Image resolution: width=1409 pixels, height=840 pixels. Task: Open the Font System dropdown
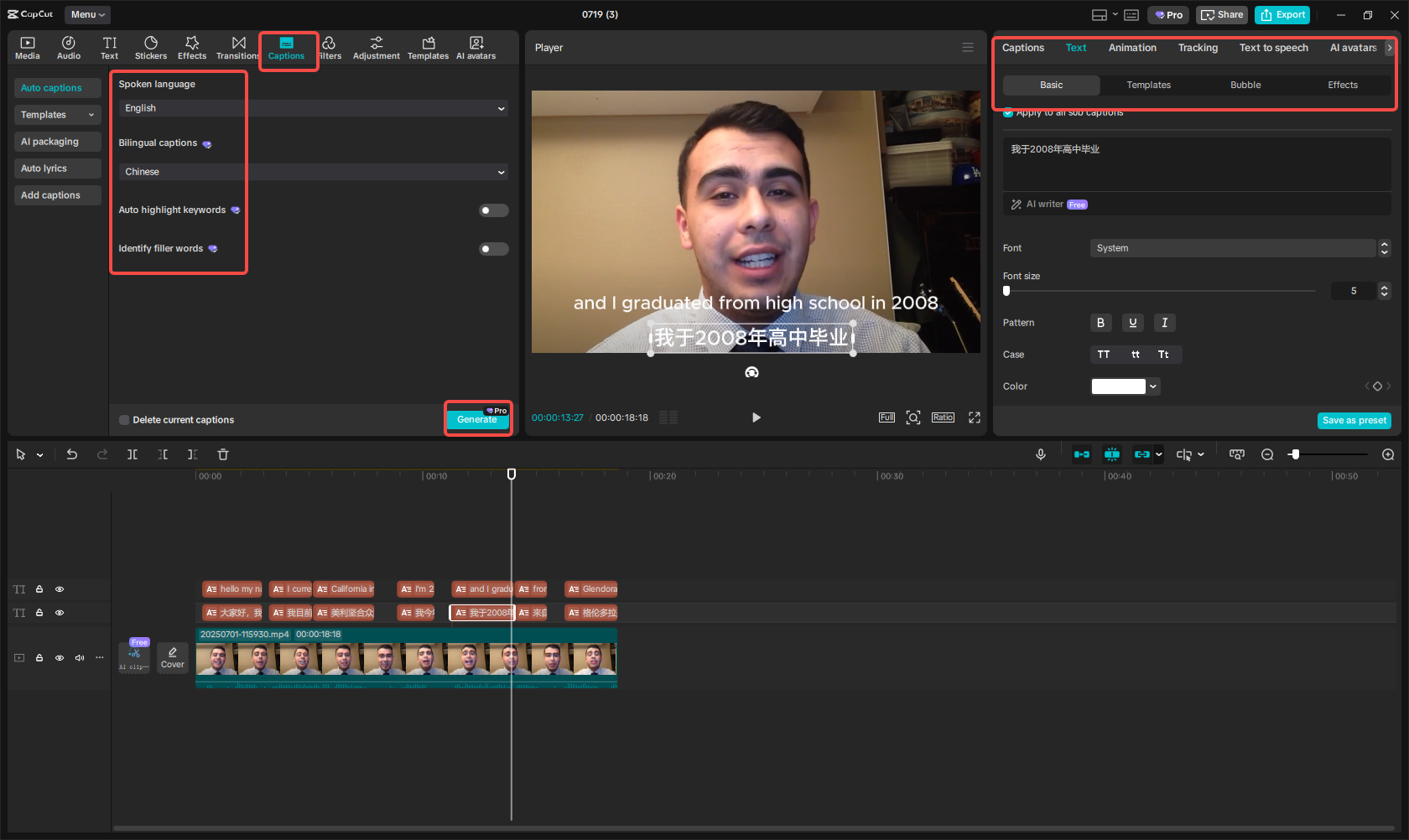point(1233,248)
